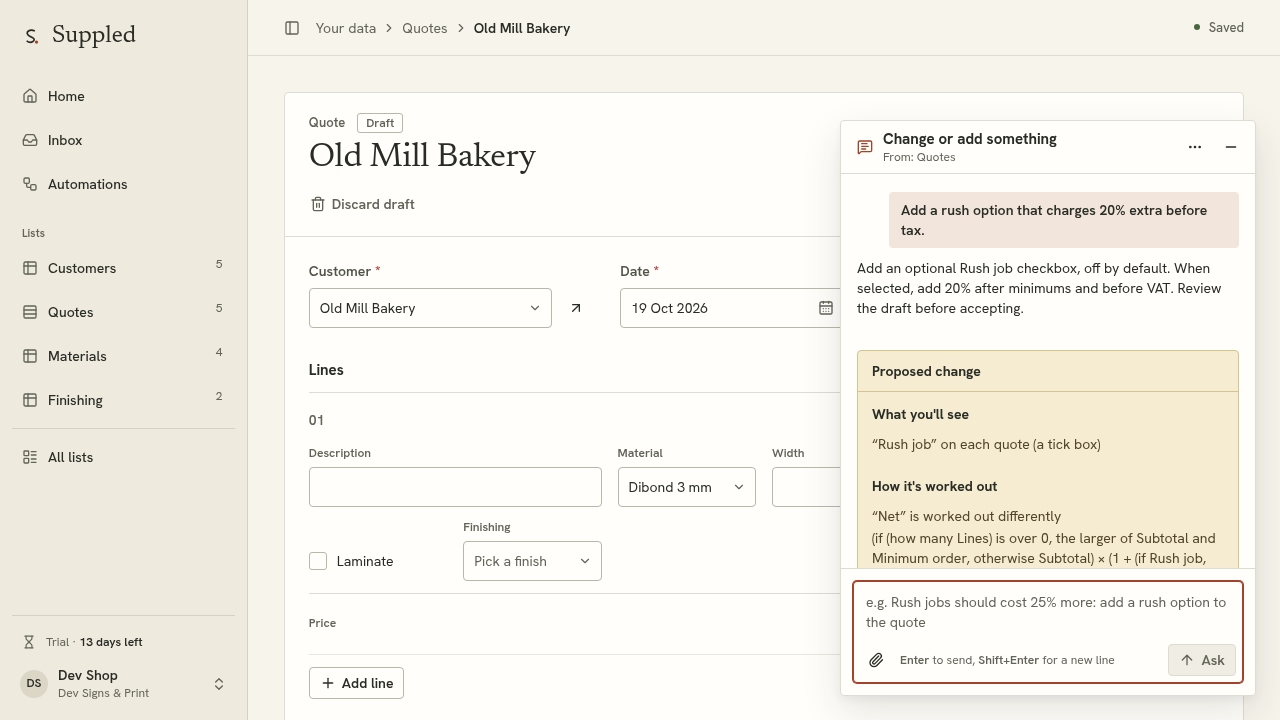Click the Discard draft button
This screenshot has width=1280, height=720.
tap(362, 204)
